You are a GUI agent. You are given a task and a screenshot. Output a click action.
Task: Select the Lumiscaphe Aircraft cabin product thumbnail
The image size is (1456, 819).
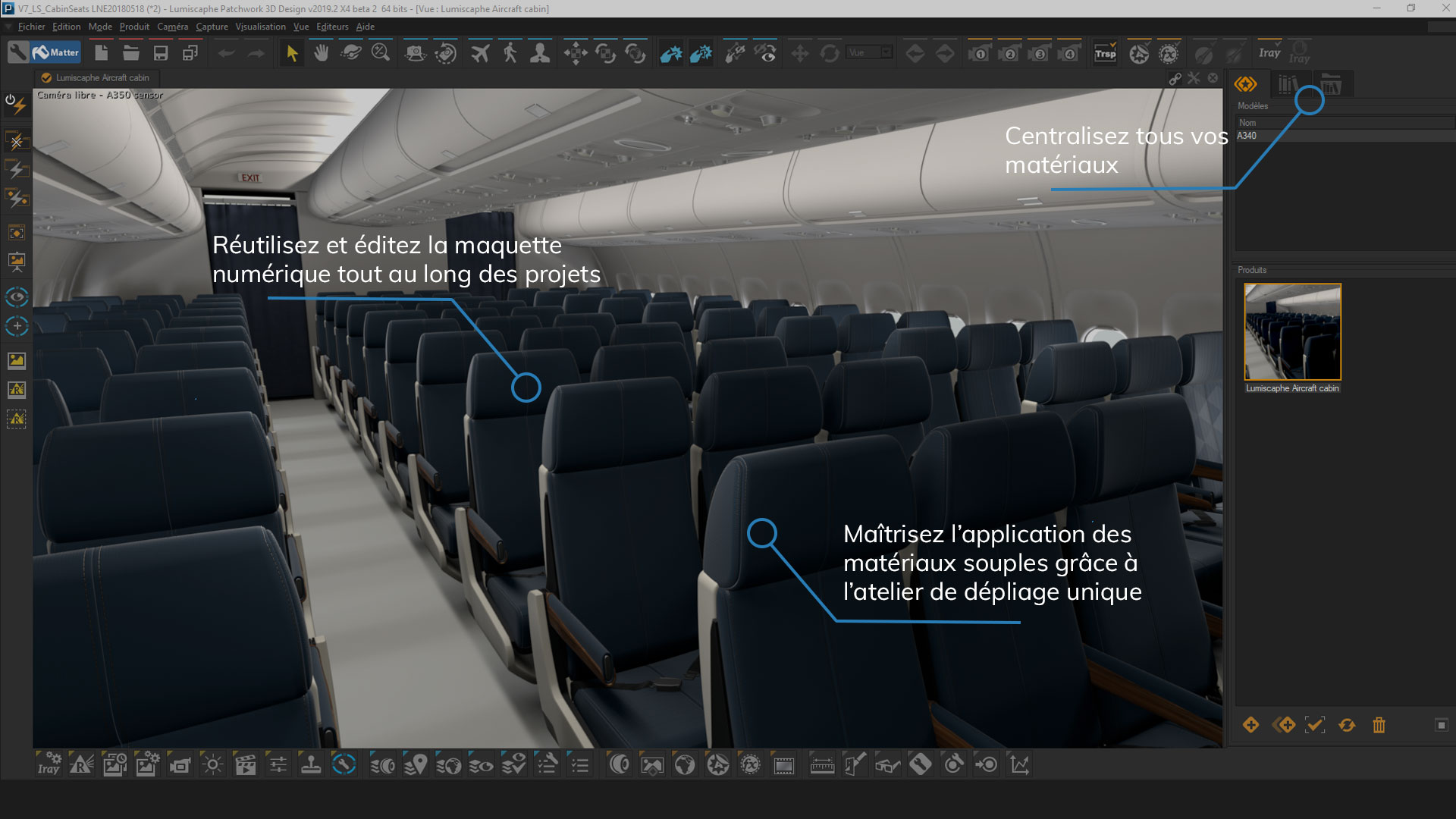coord(1291,331)
